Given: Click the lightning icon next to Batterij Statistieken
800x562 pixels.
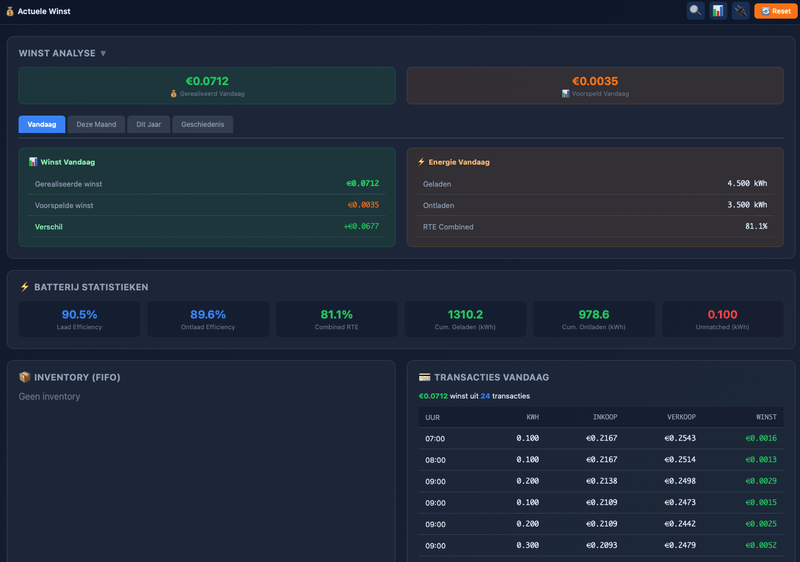Looking at the screenshot, I should coord(24,287).
